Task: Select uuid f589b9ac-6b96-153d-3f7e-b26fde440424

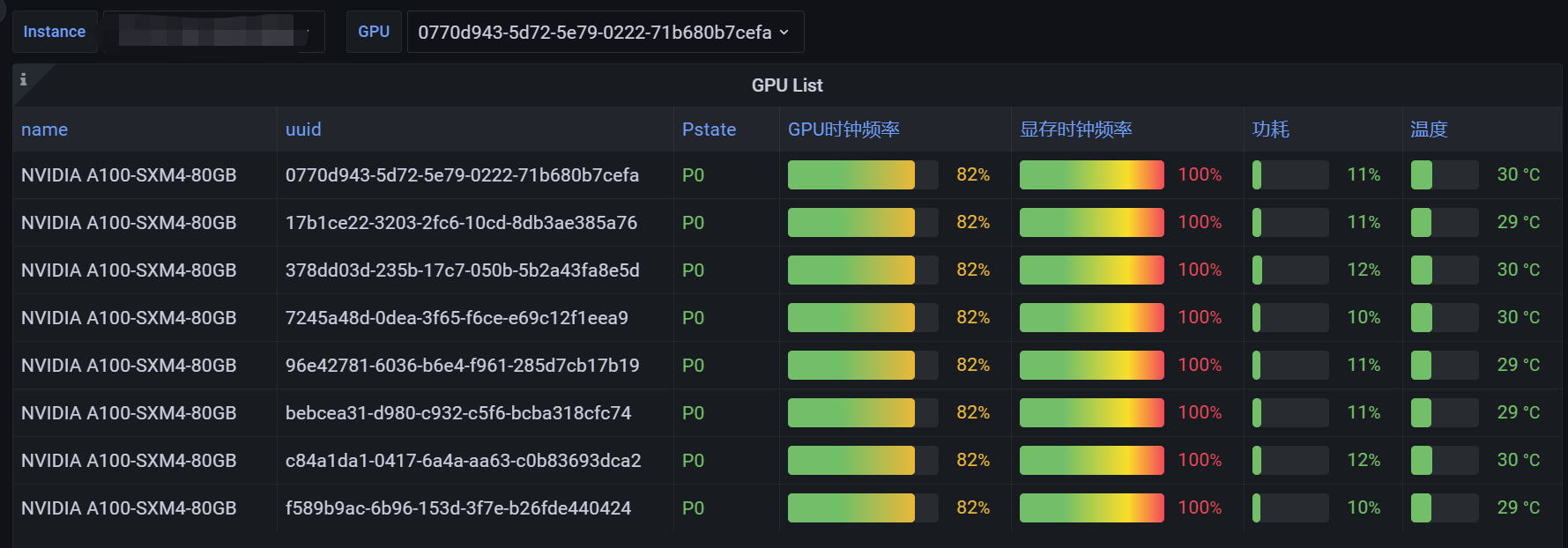Action: coord(458,508)
